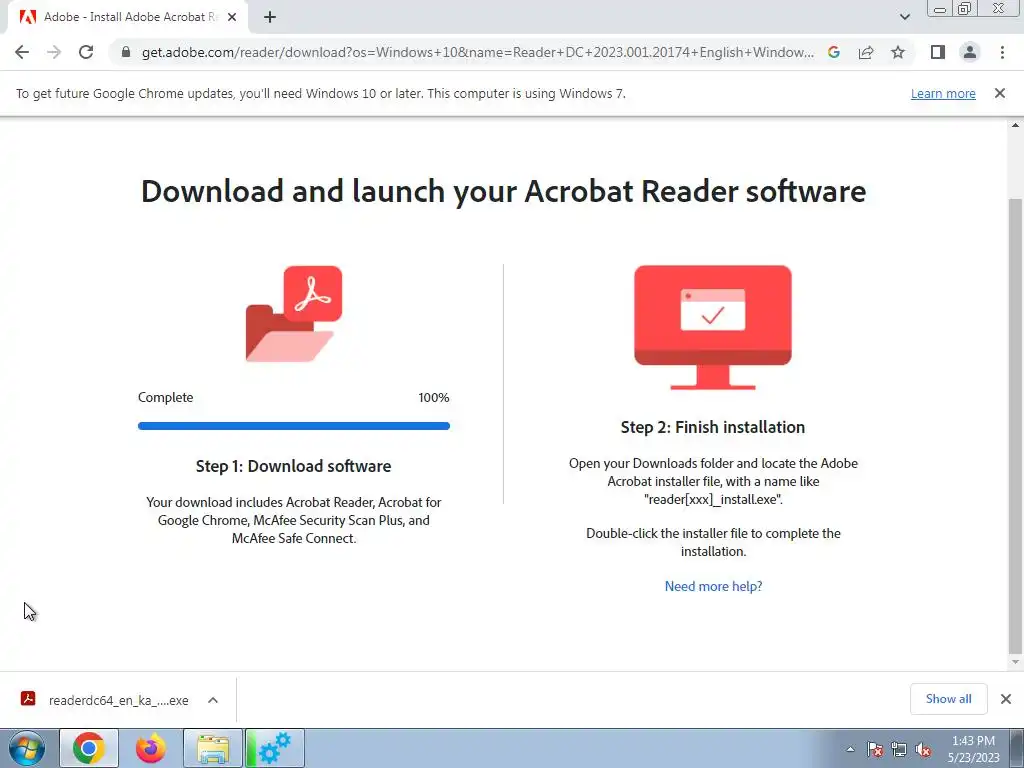Screen dimensions: 1024x768
Task: Share this page using the share icon
Action: pyautogui.click(x=866, y=52)
